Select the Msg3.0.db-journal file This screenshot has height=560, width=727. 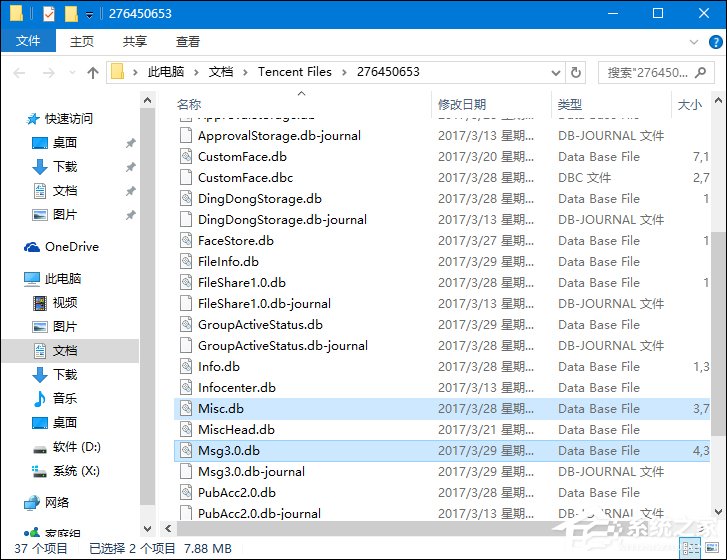tap(251, 472)
